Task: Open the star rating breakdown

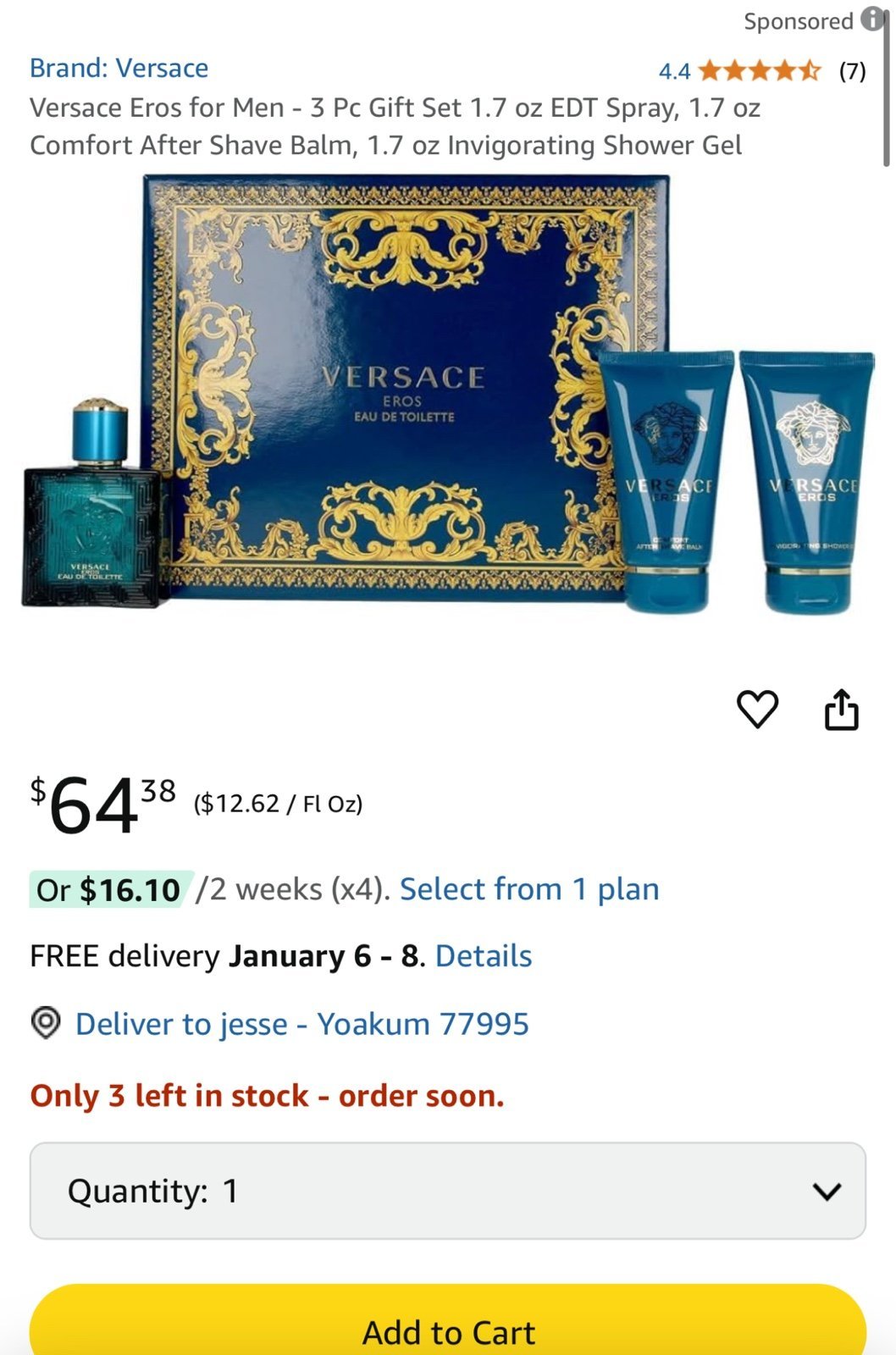Action: point(760,70)
